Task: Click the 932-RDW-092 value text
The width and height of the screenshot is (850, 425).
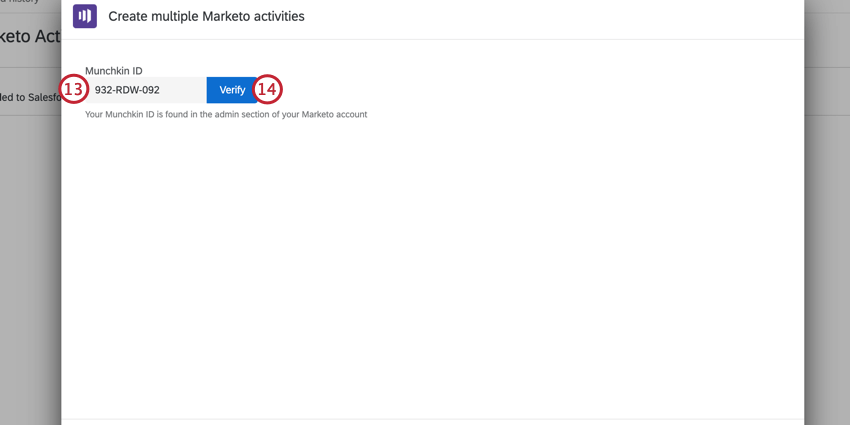Action: 127,90
